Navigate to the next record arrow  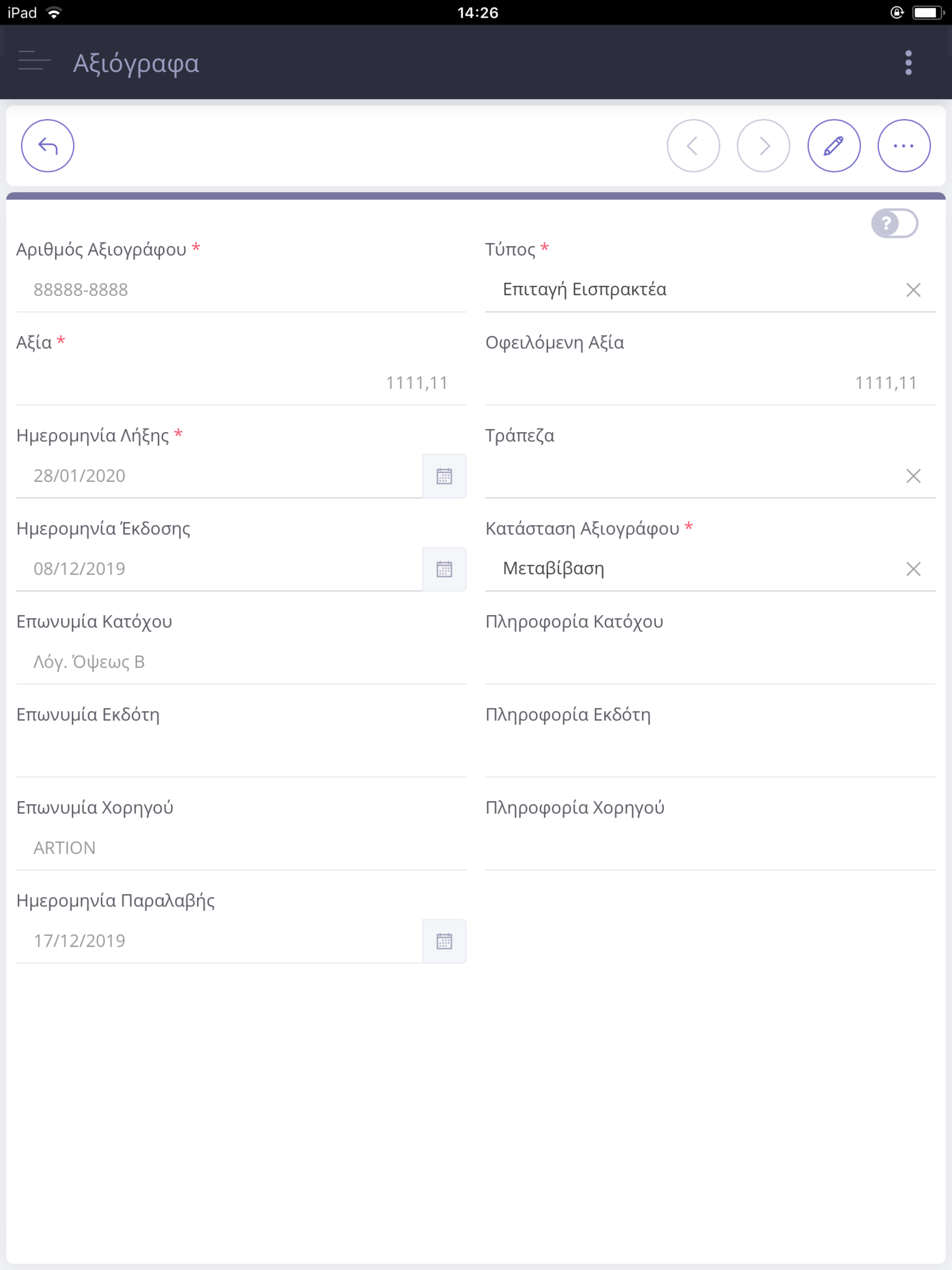(763, 146)
